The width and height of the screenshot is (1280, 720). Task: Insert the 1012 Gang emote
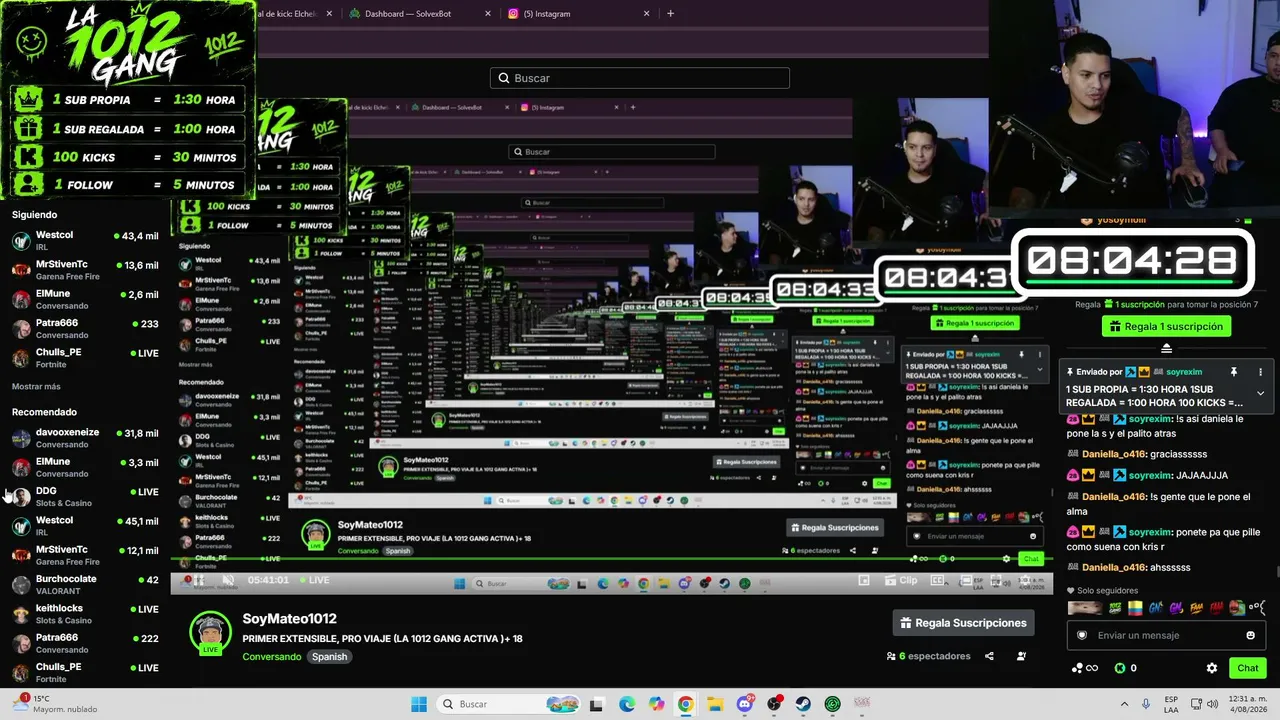[x=1115, y=607]
